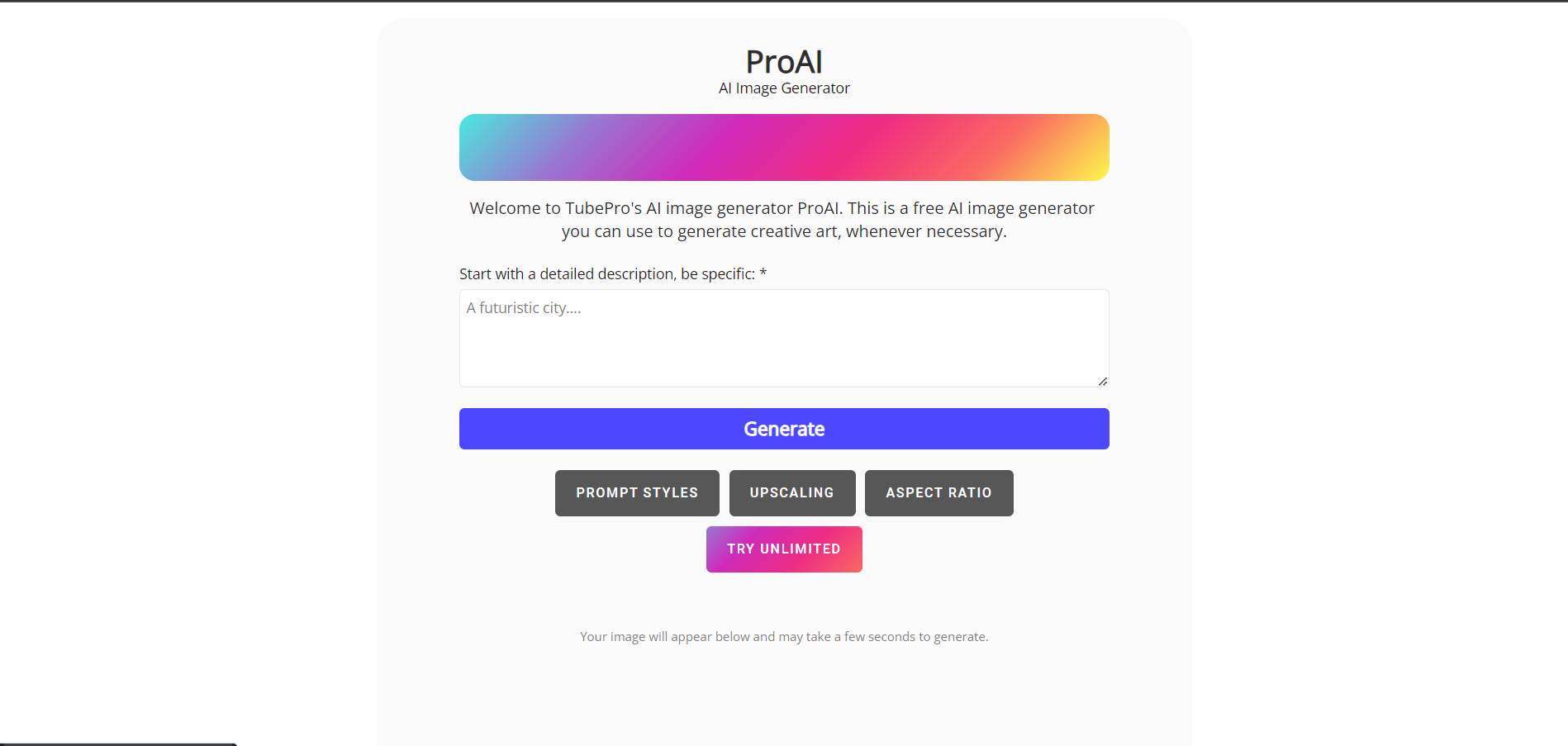Click the TubePro welcome message text

(x=783, y=220)
